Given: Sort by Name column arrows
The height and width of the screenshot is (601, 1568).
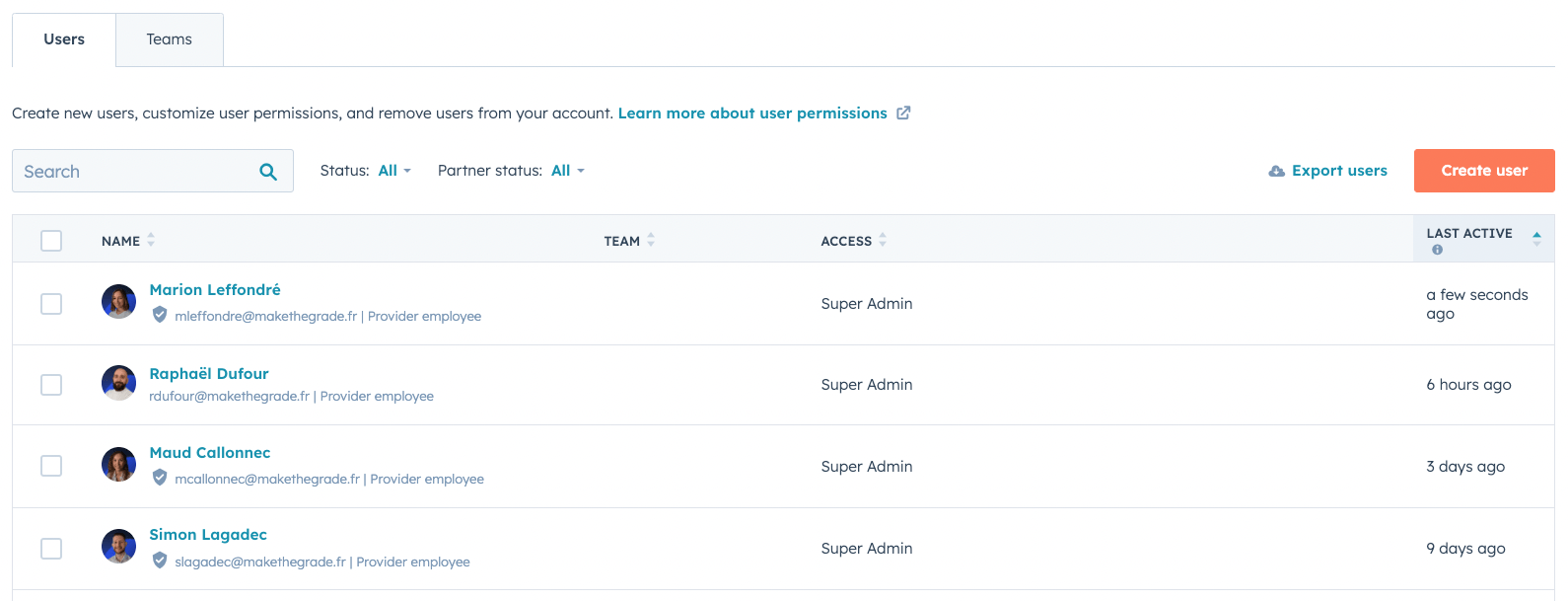Looking at the screenshot, I should click(x=151, y=240).
